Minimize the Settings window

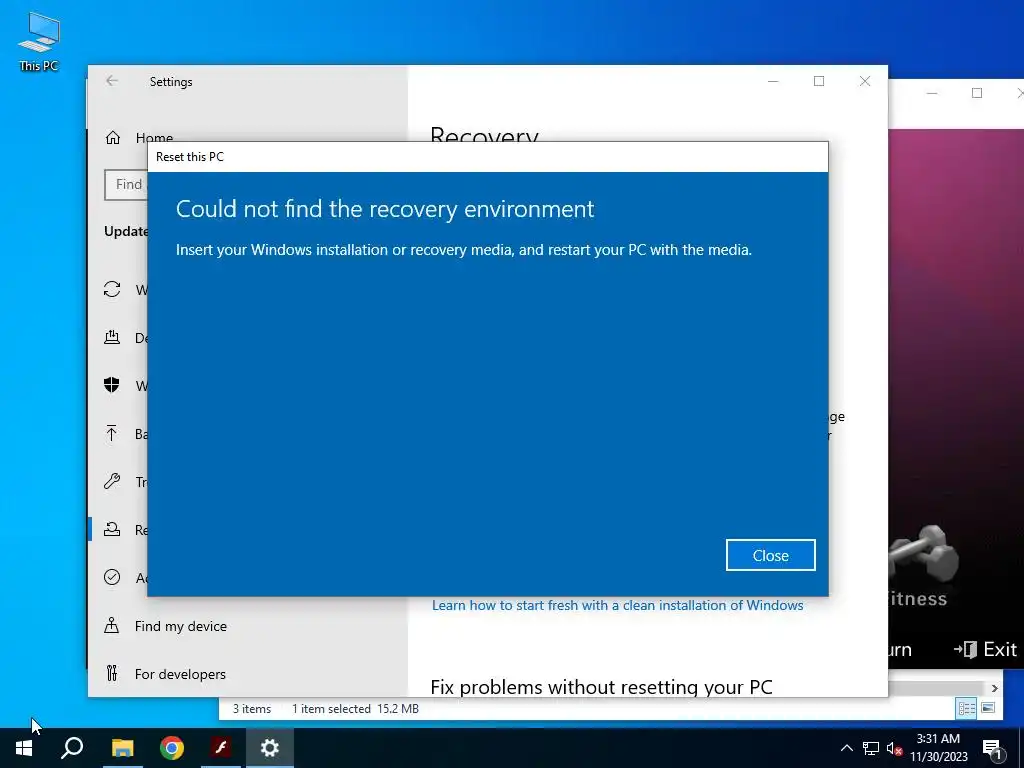(773, 81)
